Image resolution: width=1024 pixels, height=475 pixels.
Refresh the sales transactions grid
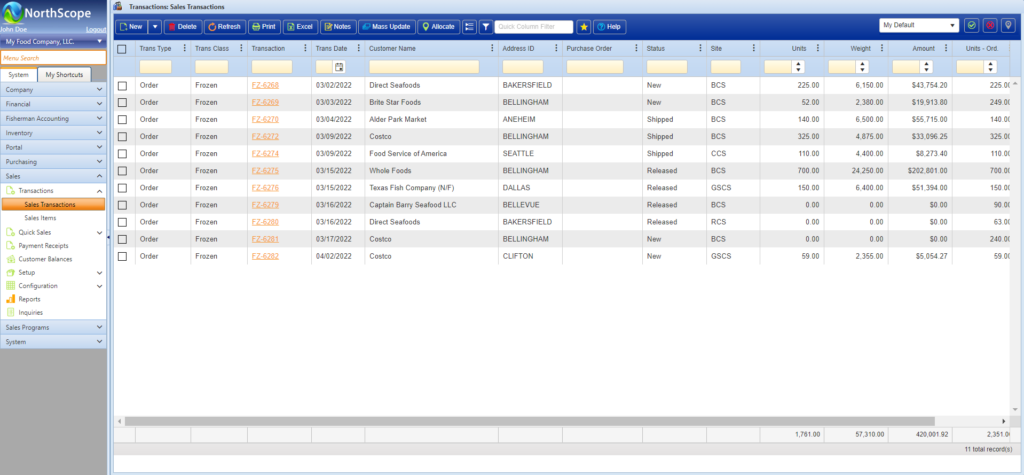pyautogui.click(x=224, y=27)
